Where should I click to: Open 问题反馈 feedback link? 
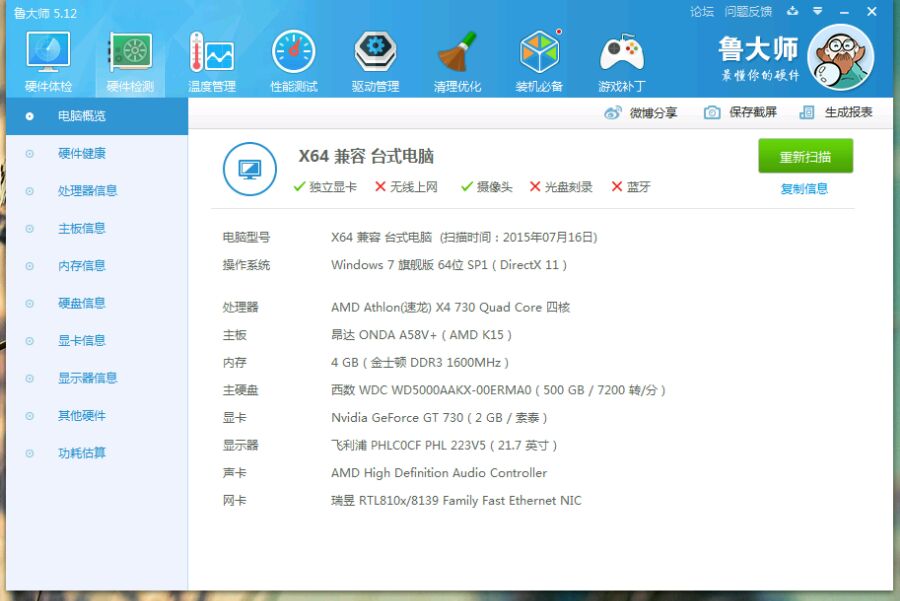[x=748, y=11]
